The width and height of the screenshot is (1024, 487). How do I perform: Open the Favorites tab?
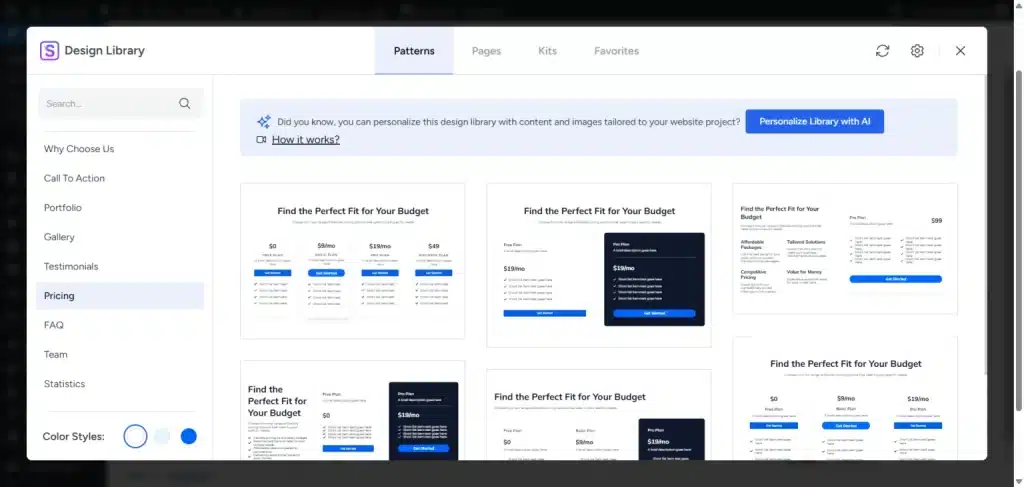(x=616, y=51)
